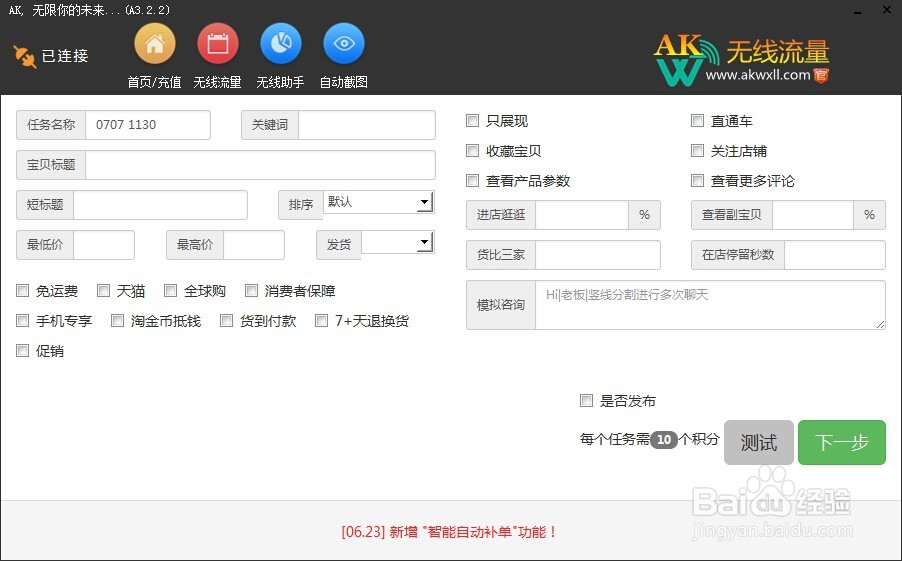Close the AK window

pos(886,10)
